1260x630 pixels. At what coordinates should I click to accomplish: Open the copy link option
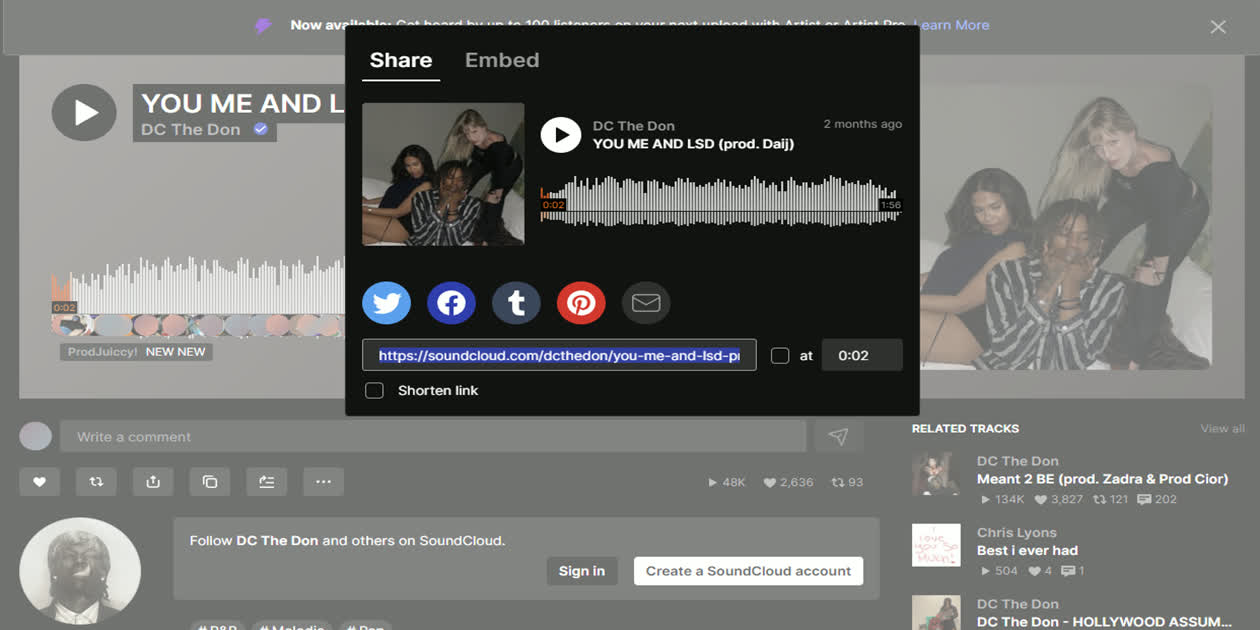click(210, 481)
